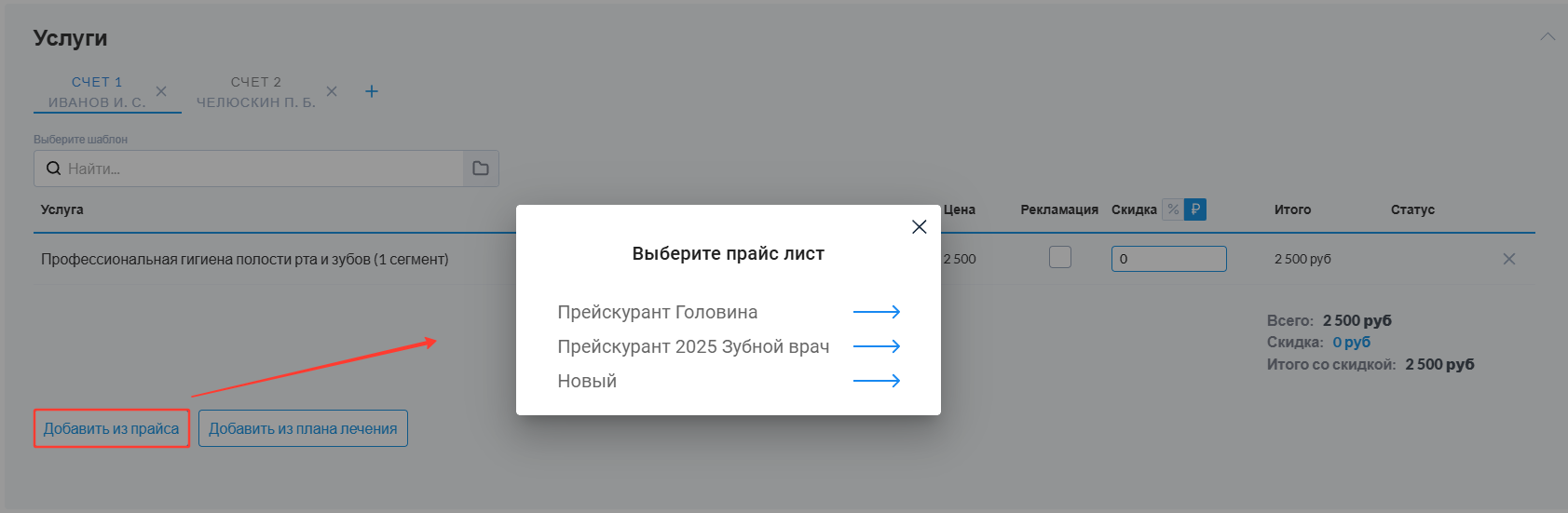The image size is (1568, 513).
Task: Click the Статус column header
Action: click(1412, 209)
